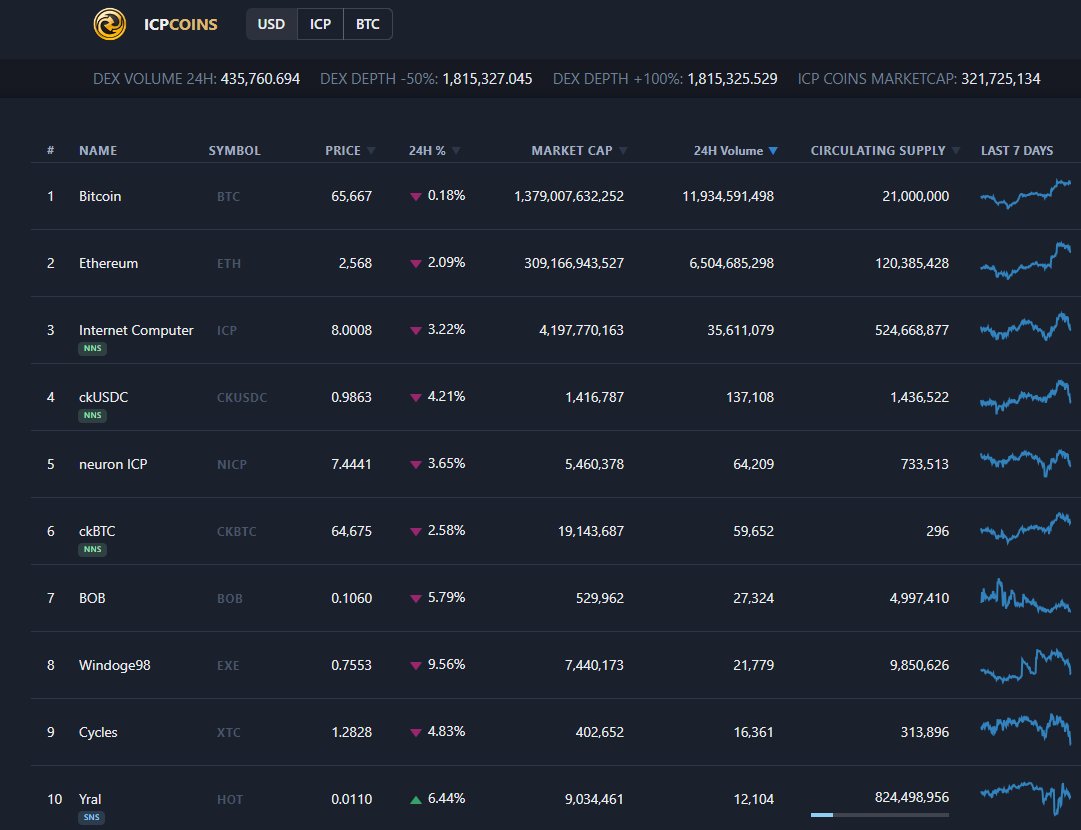Image resolution: width=1081 pixels, height=830 pixels.
Task: Click the NAME column header
Action: click(x=98, y=150)
